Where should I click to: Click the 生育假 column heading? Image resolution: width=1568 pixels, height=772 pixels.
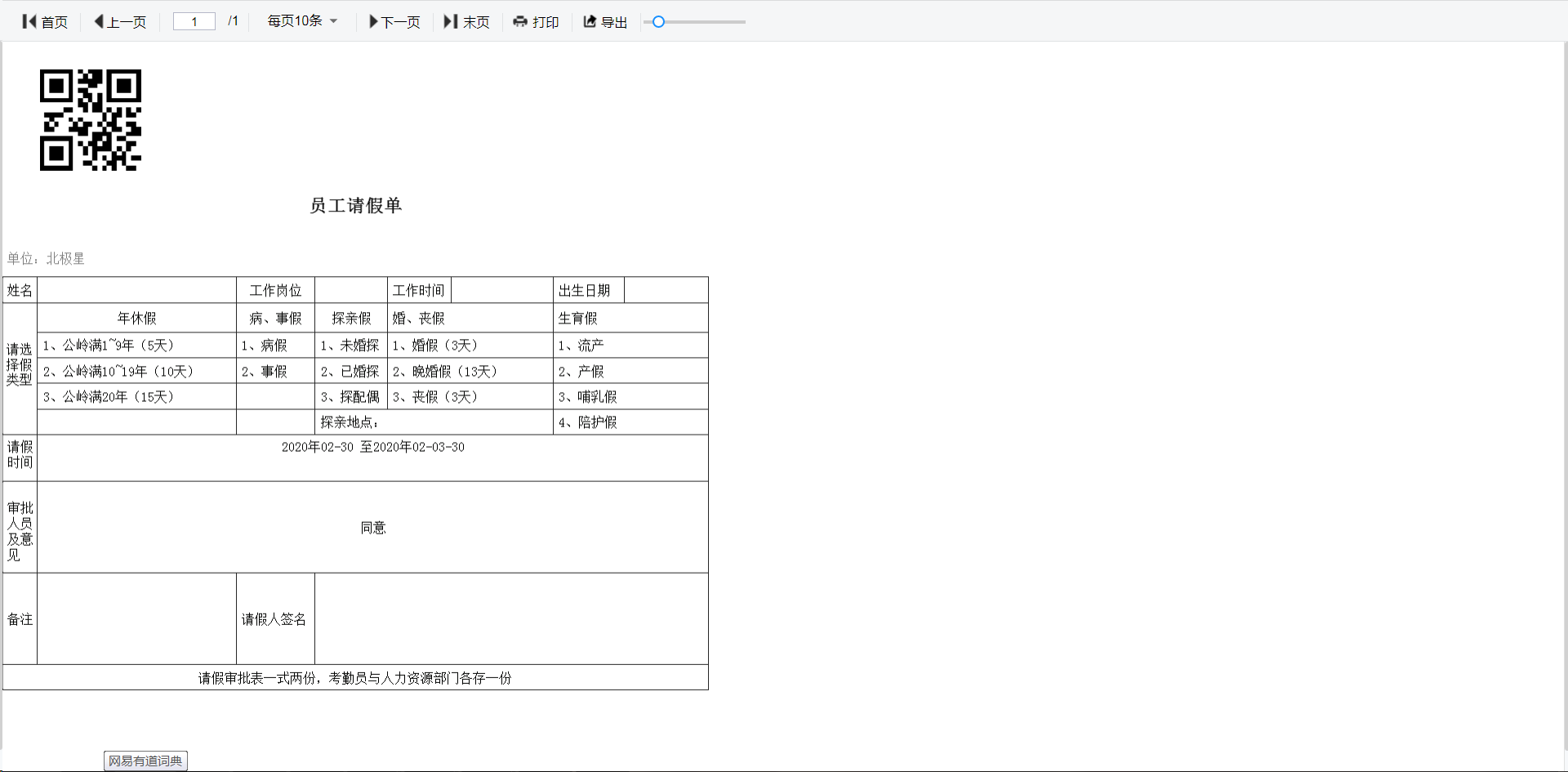coord(630,319)
